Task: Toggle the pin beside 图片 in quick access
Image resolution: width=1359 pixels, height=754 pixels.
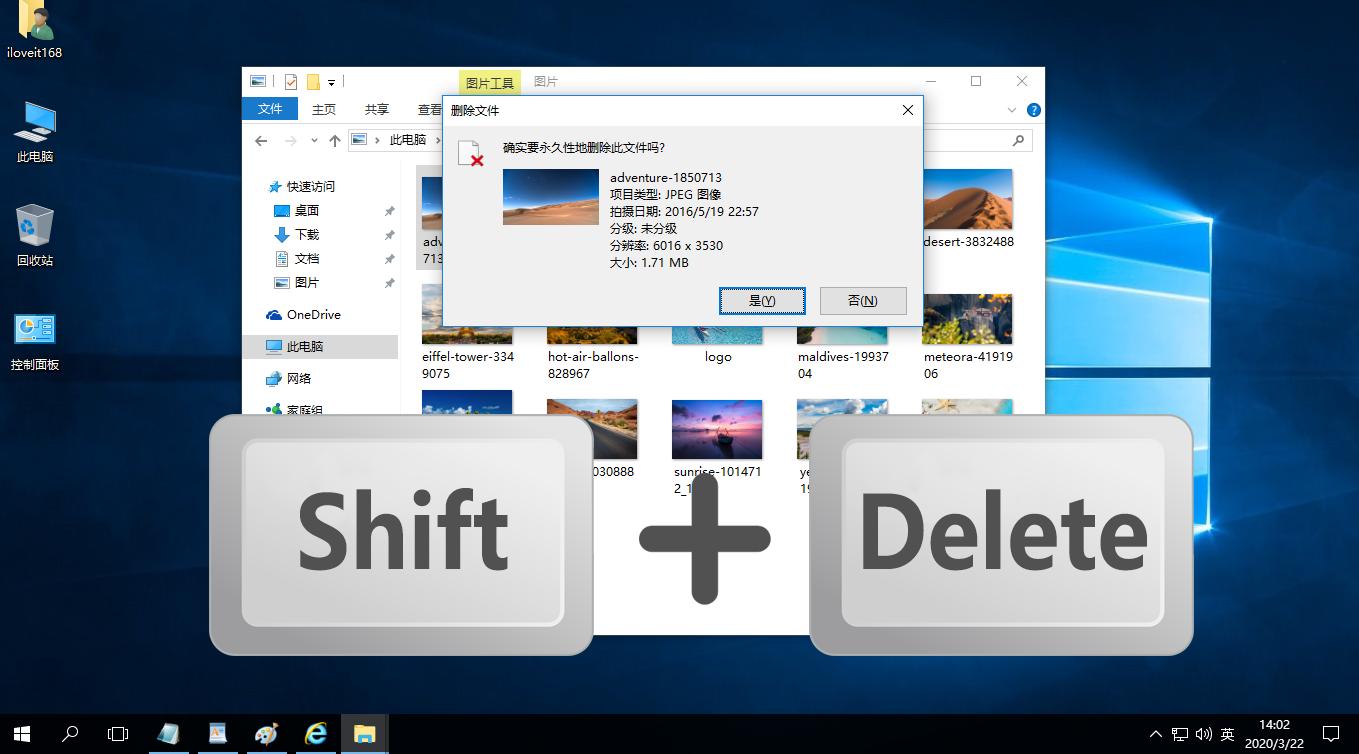Action: point(389,282)
